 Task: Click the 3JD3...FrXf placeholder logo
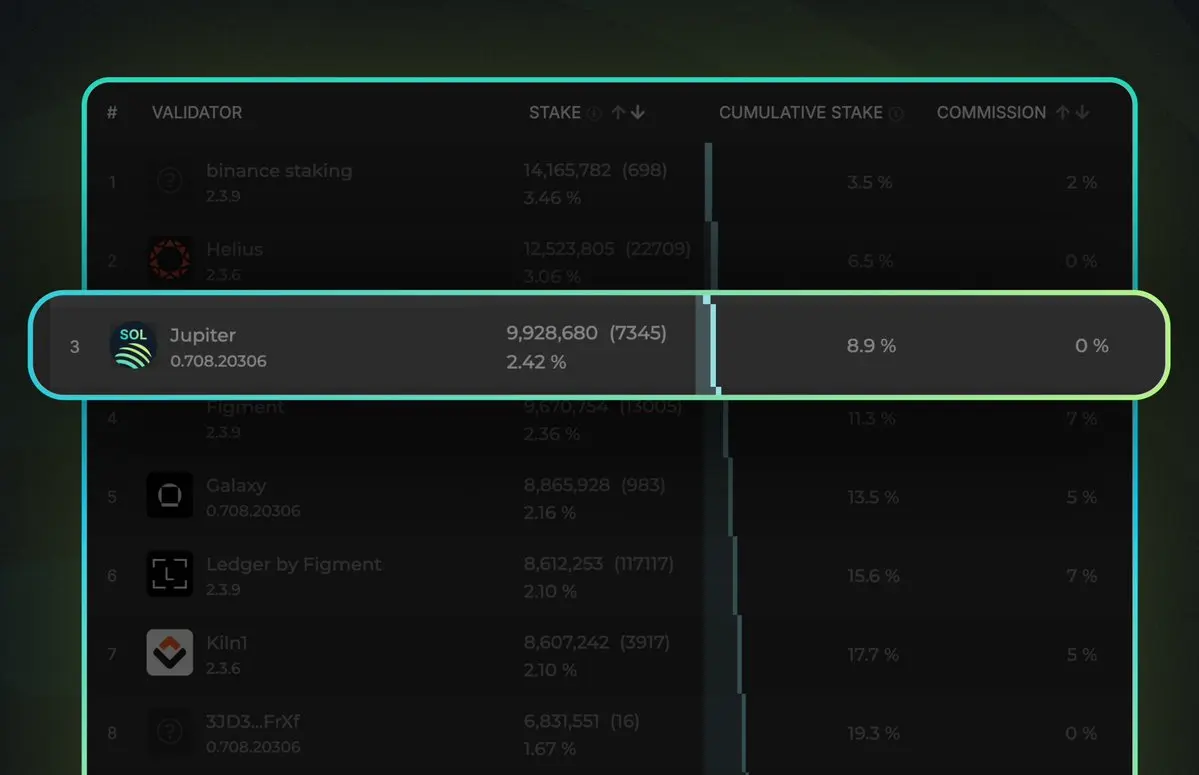click(170, 731)
